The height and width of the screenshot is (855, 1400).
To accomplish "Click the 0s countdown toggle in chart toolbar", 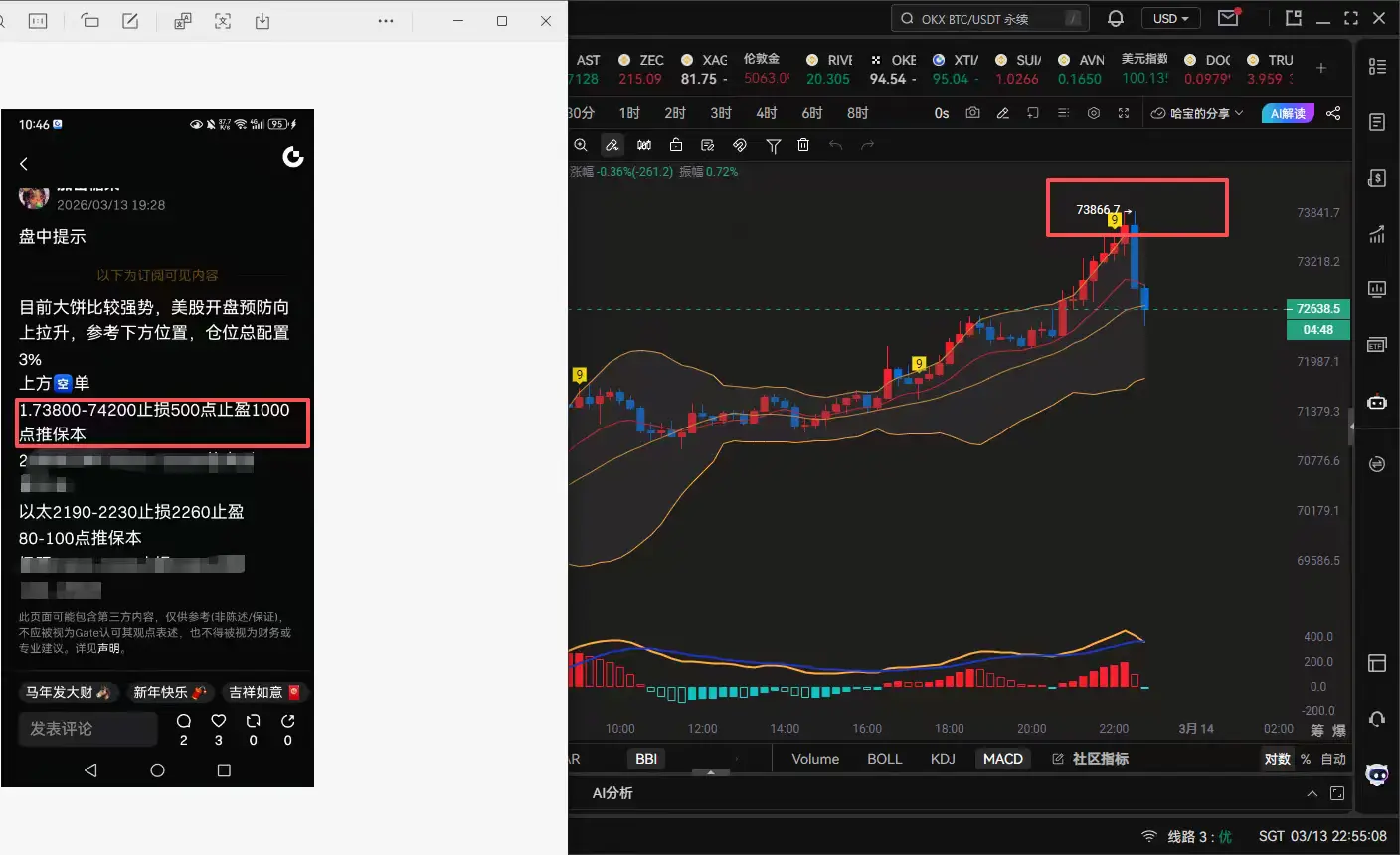I will click(942, 113).
